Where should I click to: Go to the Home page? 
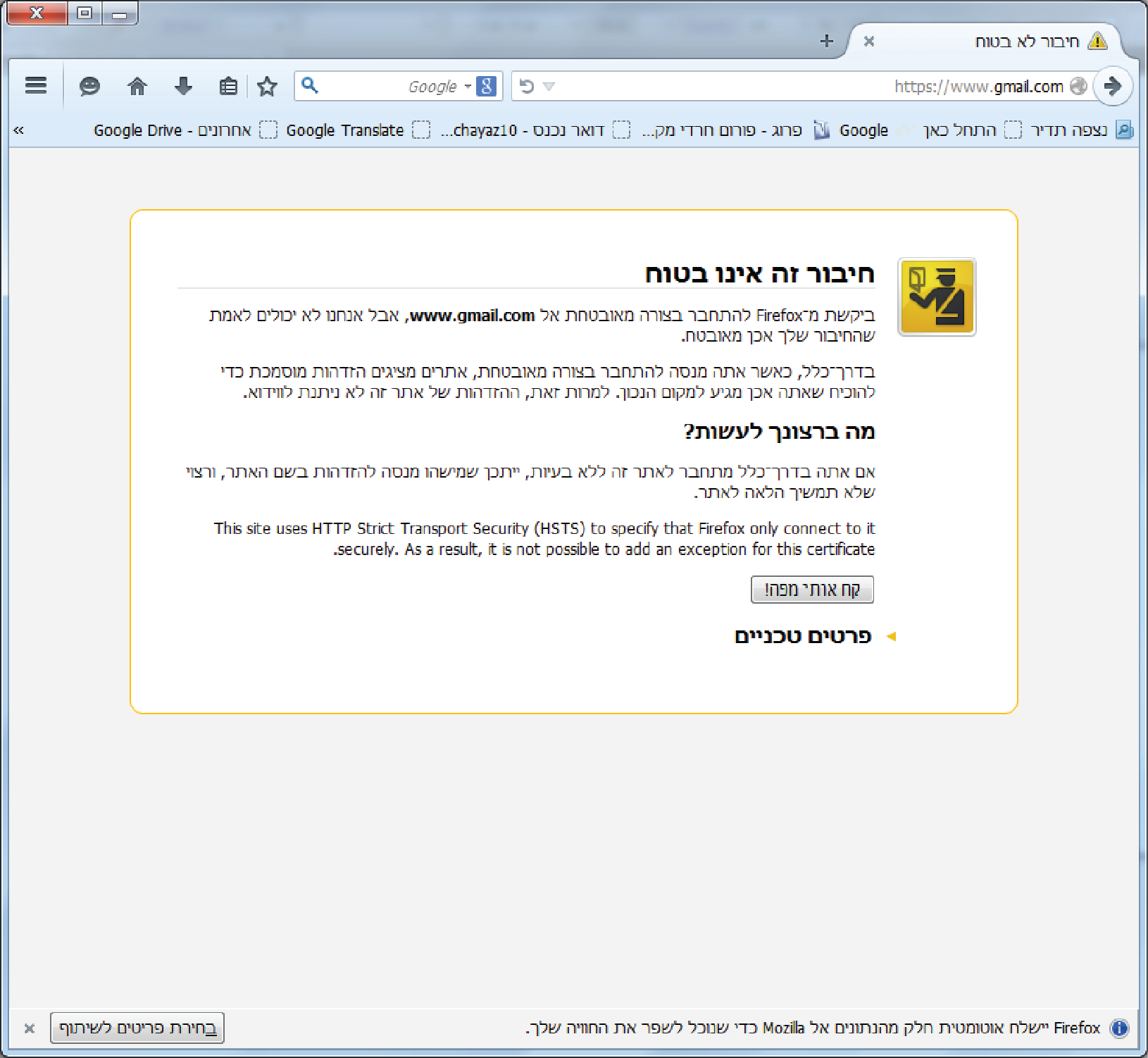[x=137, y=86]
